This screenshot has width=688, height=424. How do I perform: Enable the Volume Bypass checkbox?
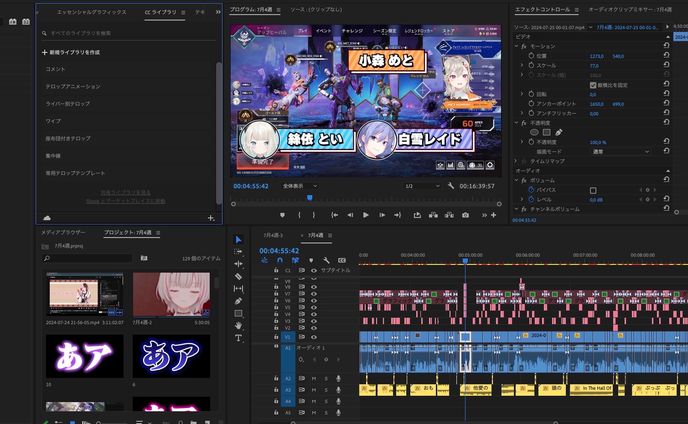(x=593, y=190)
